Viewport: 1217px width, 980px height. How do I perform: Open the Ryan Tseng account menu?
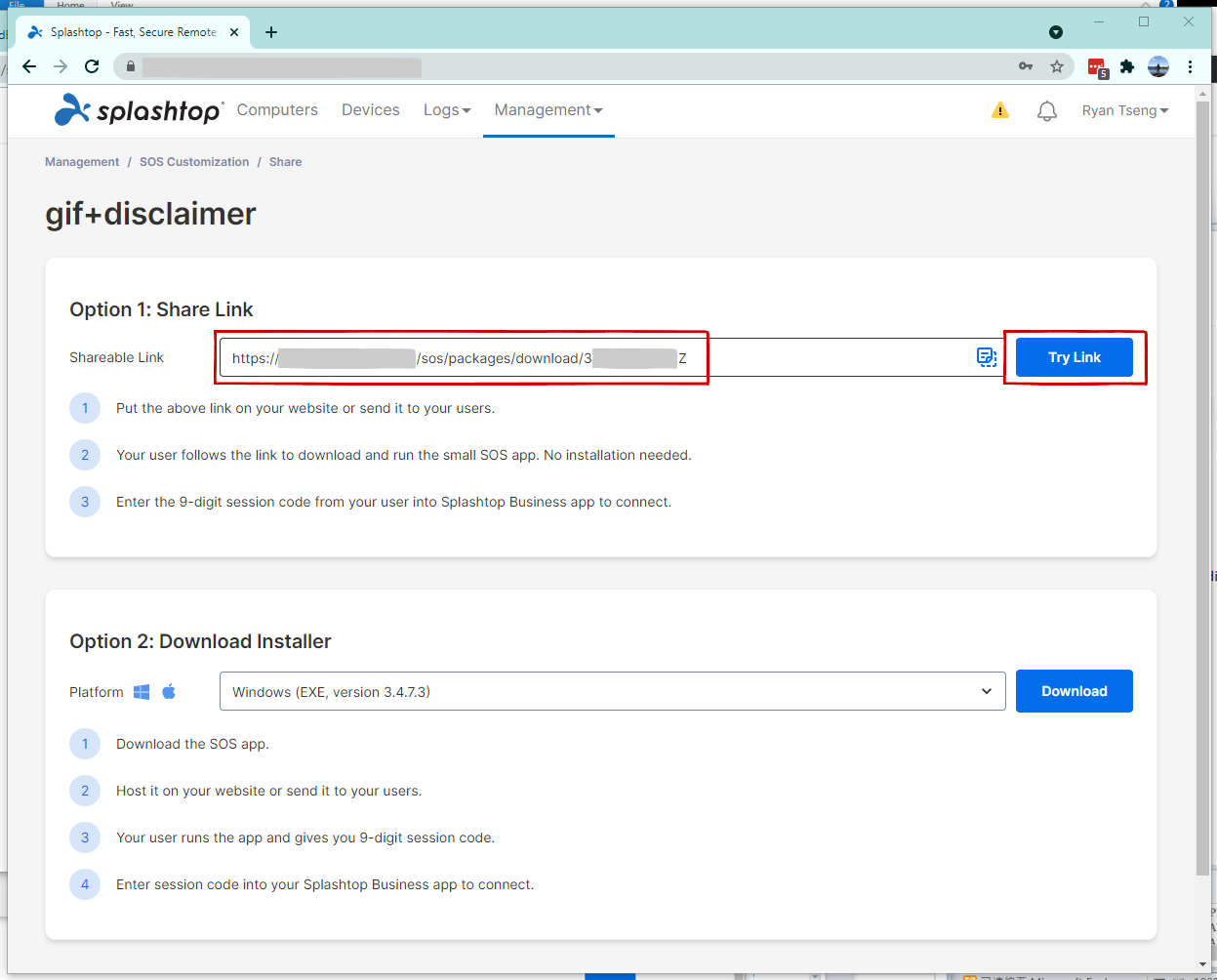coord(1125,110)
